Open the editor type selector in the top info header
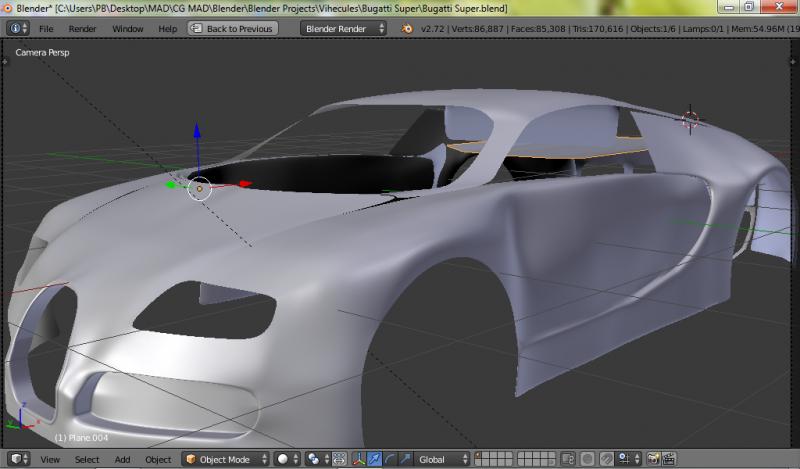The image size is (800, 469). [18, 28]
